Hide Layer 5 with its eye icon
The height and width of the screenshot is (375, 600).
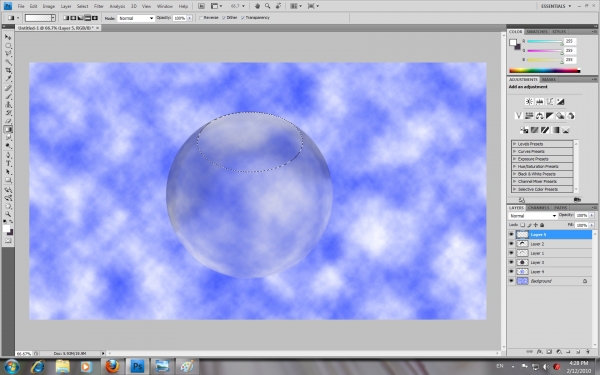tap(511, 234)
